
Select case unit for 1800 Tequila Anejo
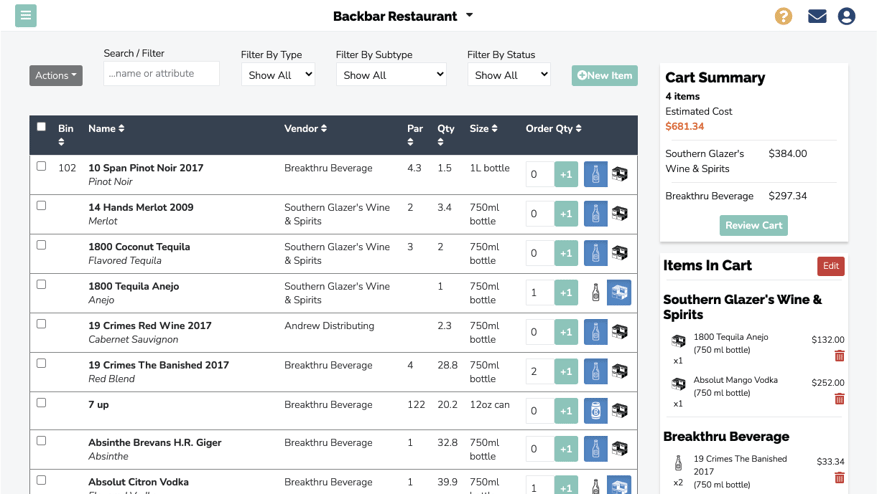[x=619, y=293]
